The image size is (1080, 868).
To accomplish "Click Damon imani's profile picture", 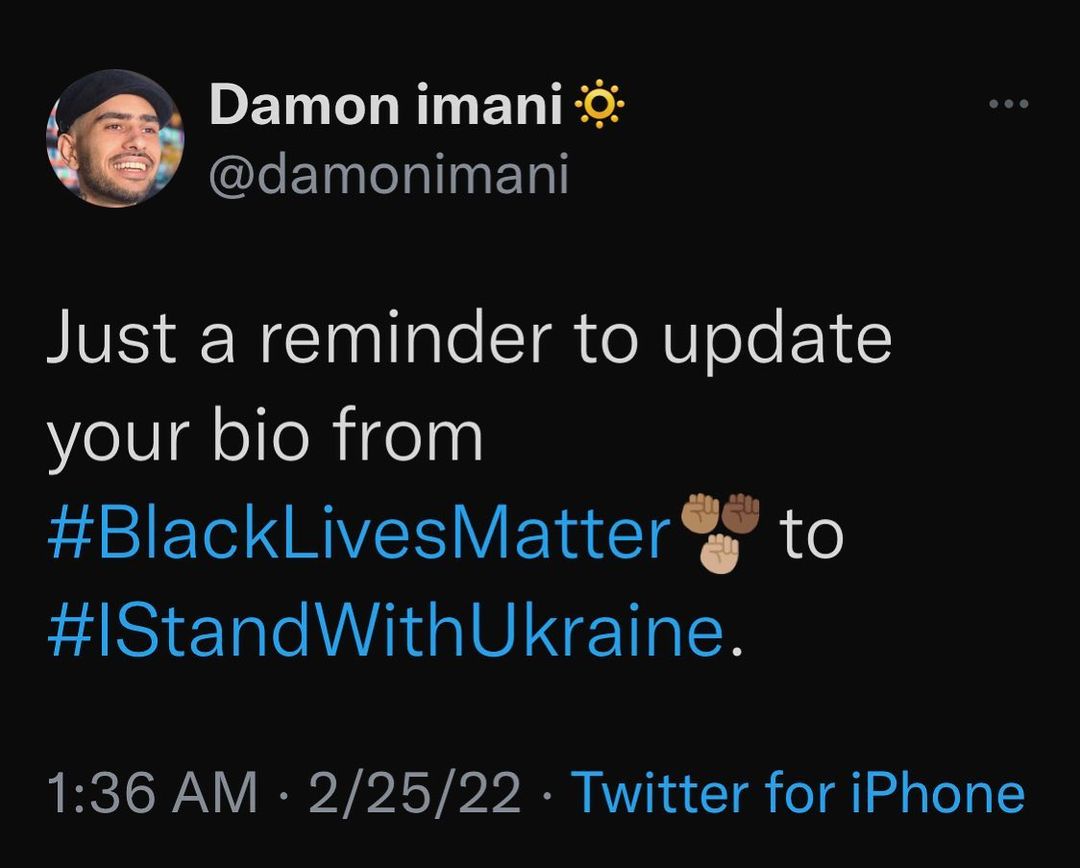I will tap(115, 138).
